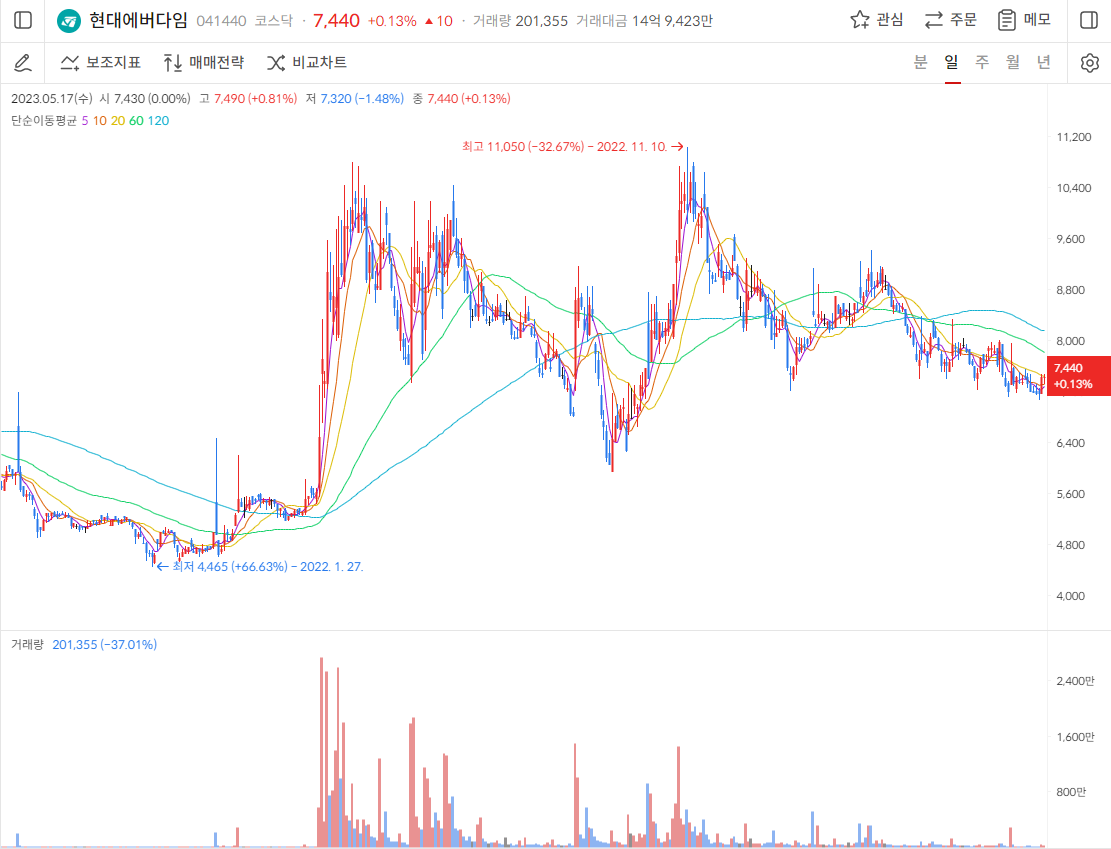
Task: Switch to 분 minute chart tab
Action: click(x=920, y=62)
